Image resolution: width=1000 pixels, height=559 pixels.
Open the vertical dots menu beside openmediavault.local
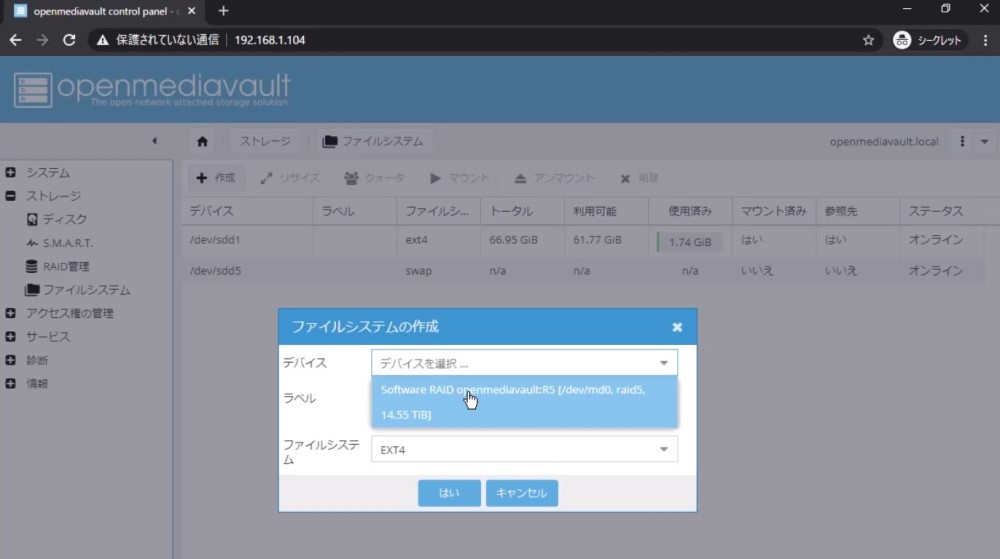tap(962, 141)
